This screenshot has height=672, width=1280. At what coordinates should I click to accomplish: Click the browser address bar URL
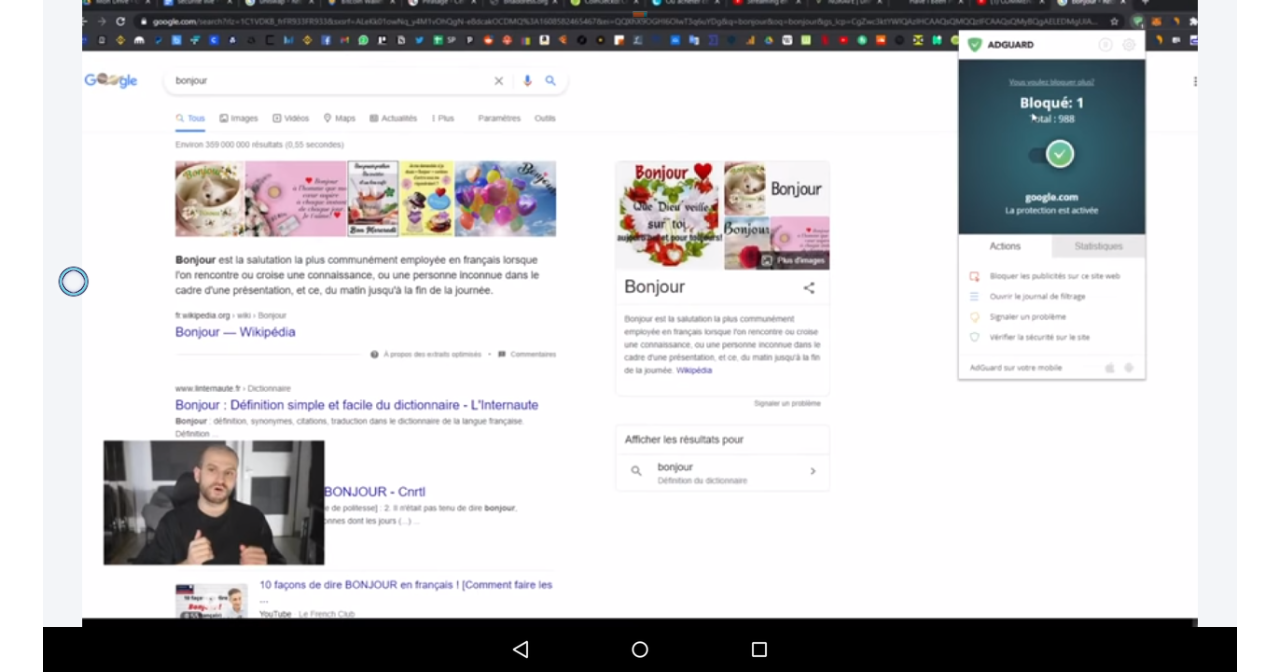(620, 21)
